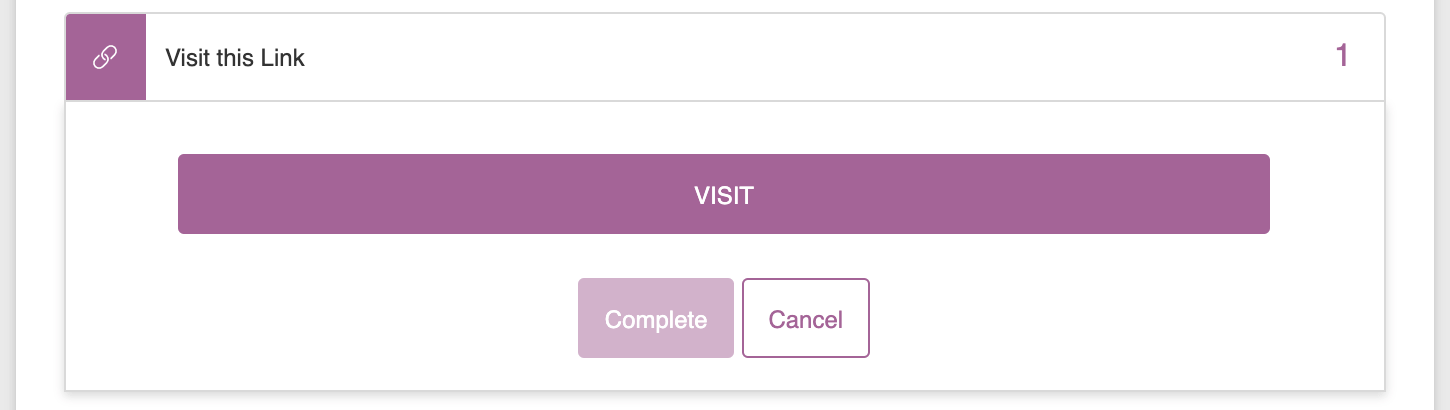The height and width of the screenshot is (410, 1450).
Task: Click the purple square link icon
Action: coord(106,57)
